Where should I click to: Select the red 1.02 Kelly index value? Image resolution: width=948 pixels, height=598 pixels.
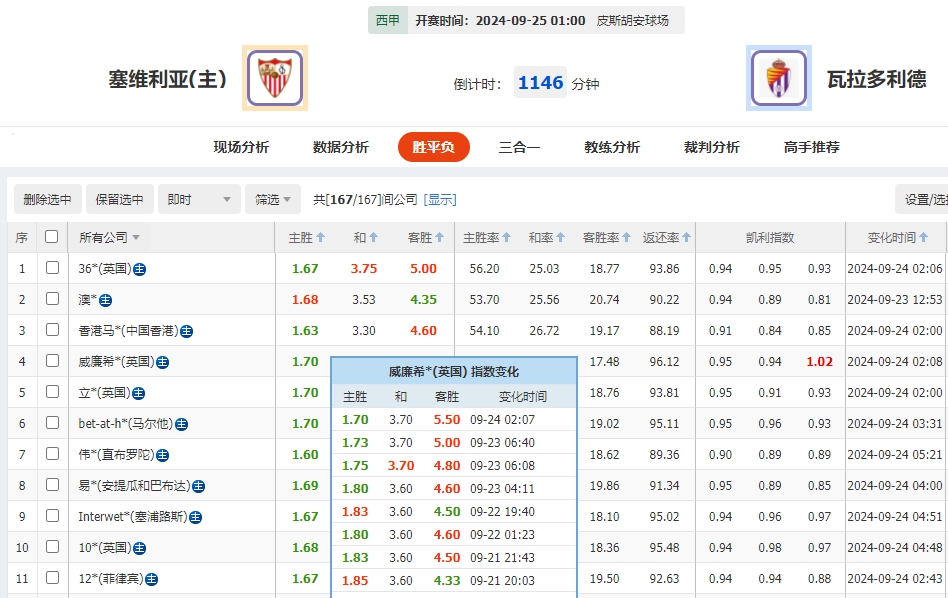[x=819, y=362]
